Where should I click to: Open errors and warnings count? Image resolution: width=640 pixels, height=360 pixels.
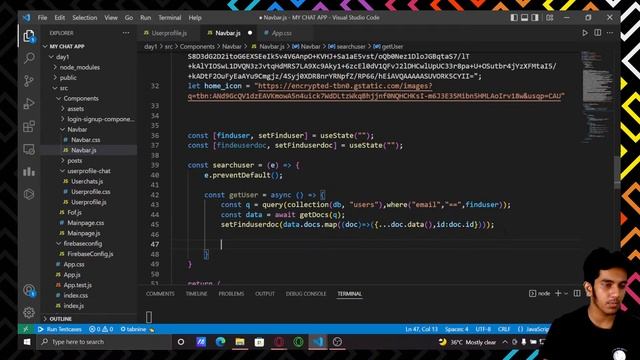(101, 329)
